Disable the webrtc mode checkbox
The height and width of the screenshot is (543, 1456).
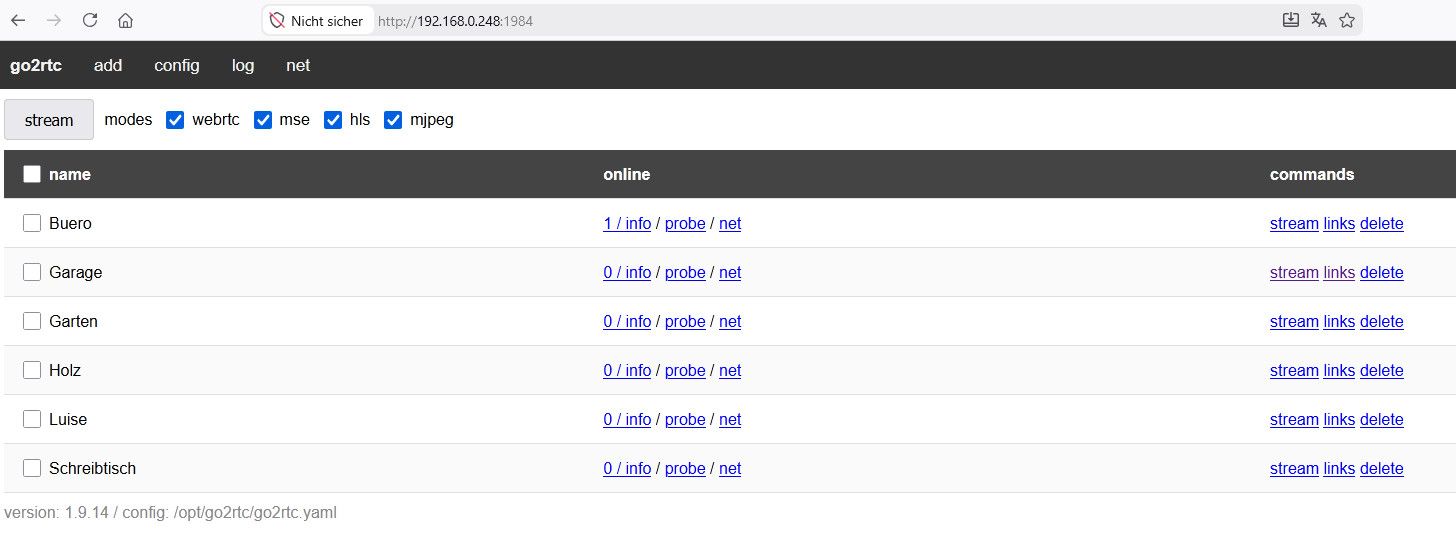click(x=175, y=120)
